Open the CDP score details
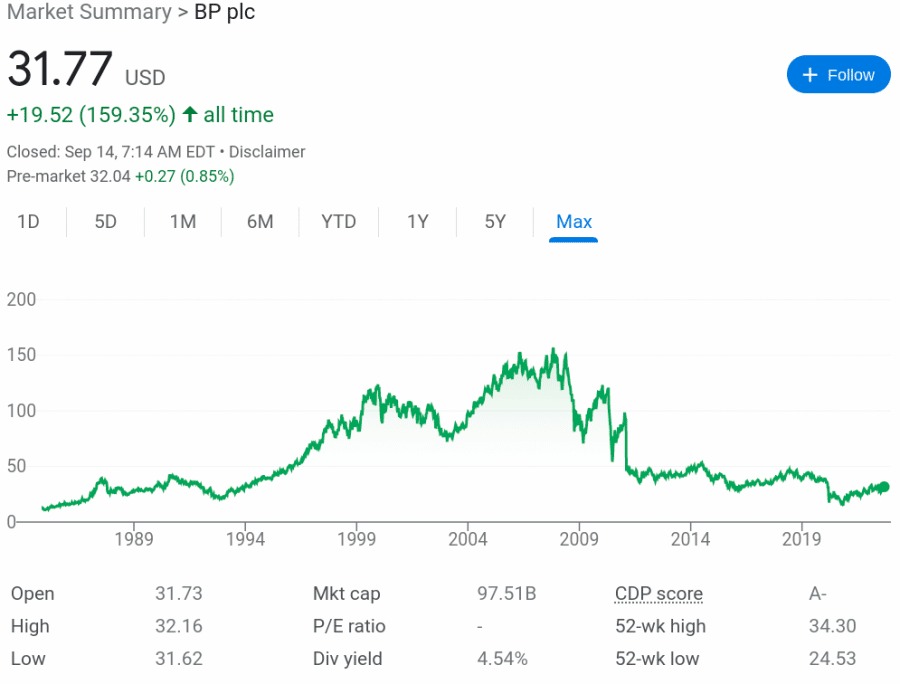The height and width of the screenshot is (684, 900). click(658, 593)
